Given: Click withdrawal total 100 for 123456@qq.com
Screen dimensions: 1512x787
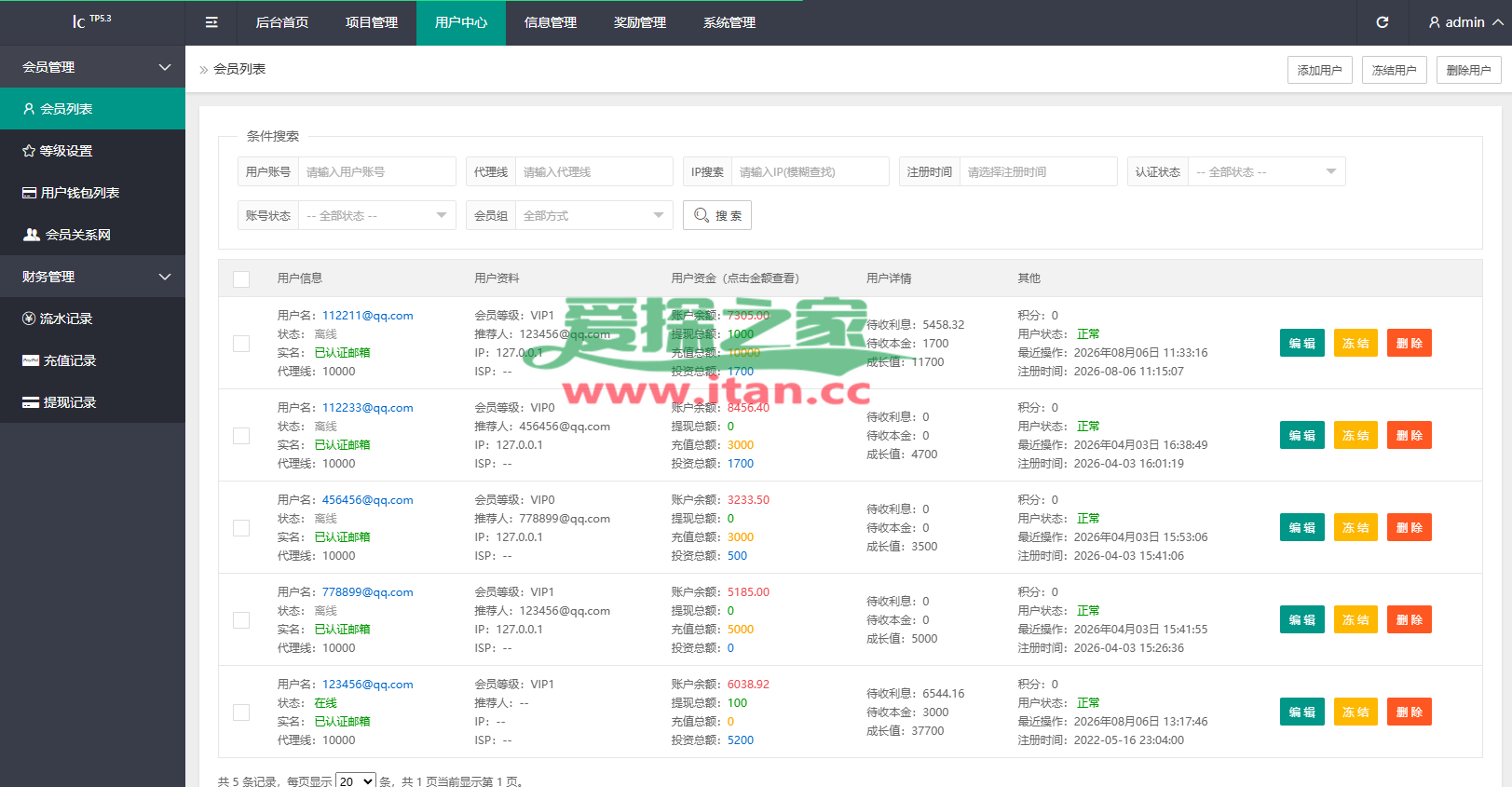Looking at the screenshot, I should (737, 703).
